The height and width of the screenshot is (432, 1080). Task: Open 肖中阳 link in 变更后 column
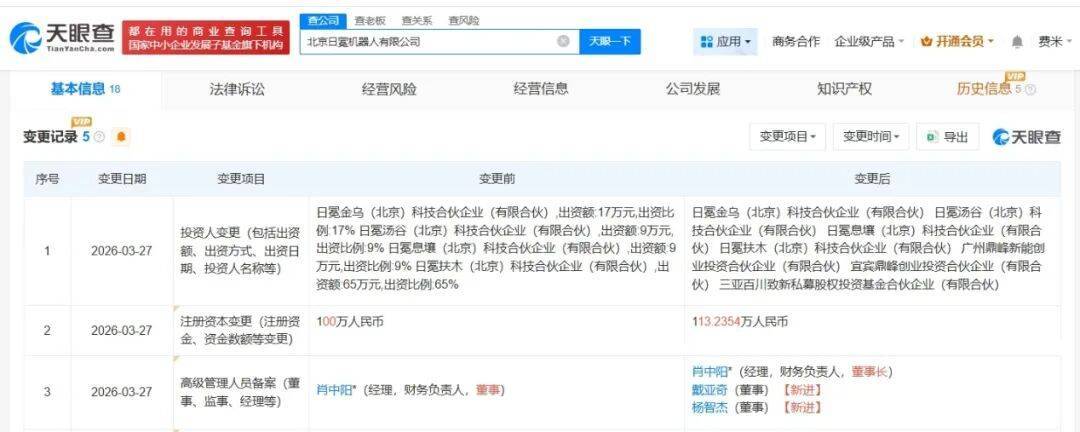click(711, 372)
